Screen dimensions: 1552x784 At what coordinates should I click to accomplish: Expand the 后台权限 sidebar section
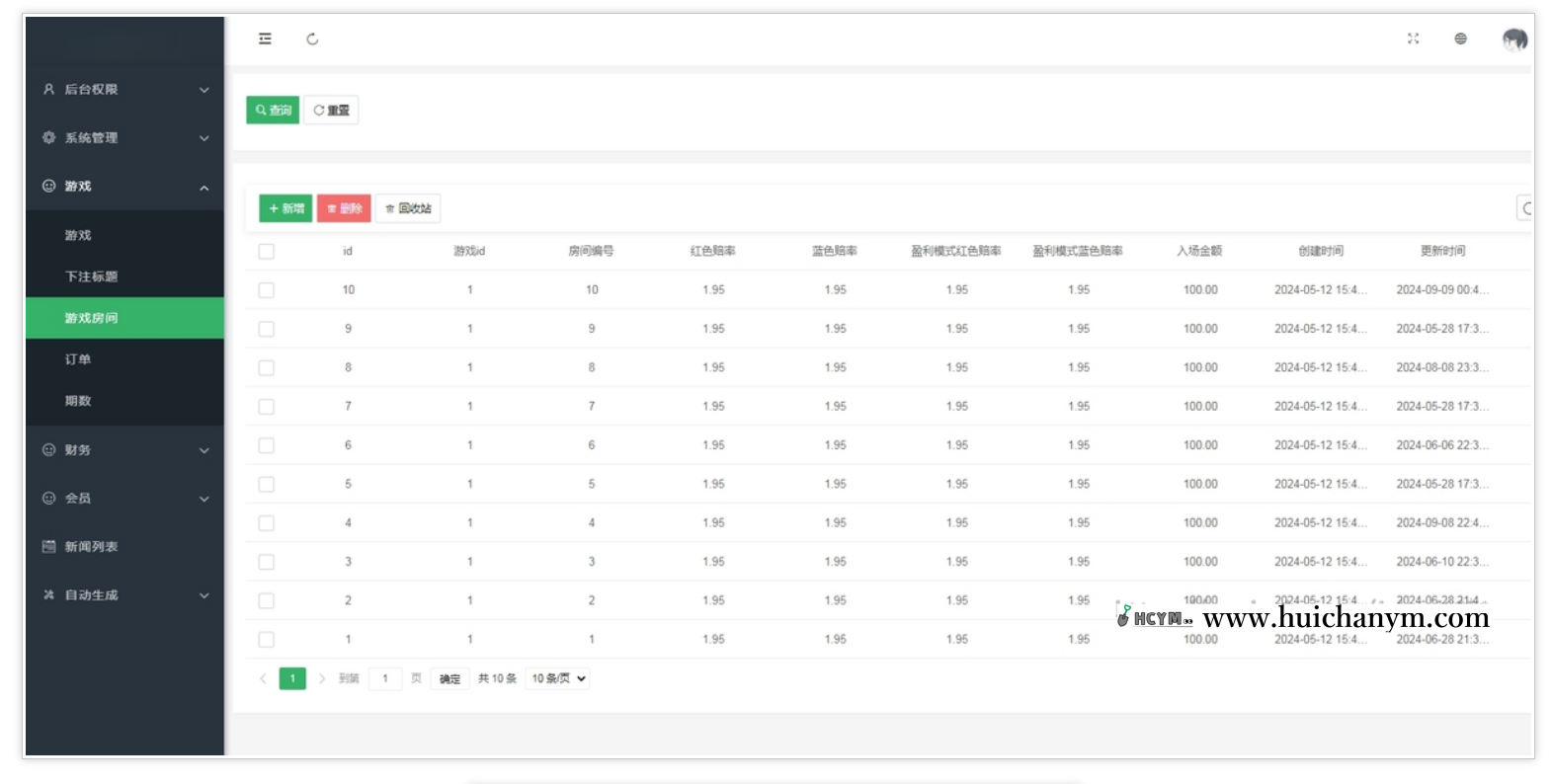coord(124,90)
